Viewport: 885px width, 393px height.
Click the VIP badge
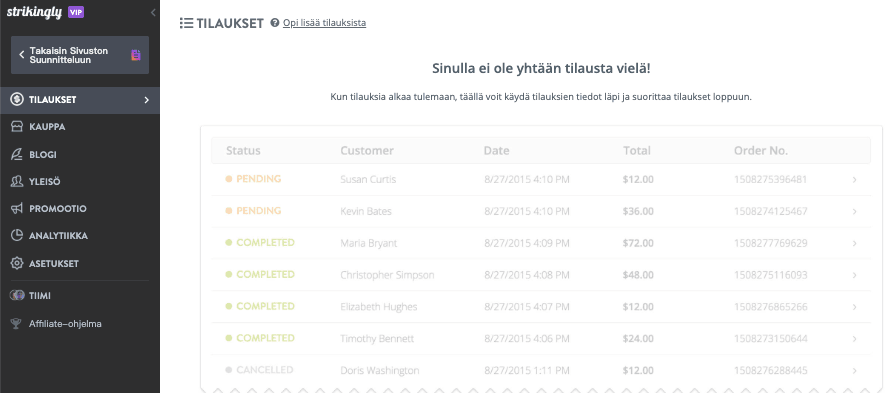click(76, 12)
